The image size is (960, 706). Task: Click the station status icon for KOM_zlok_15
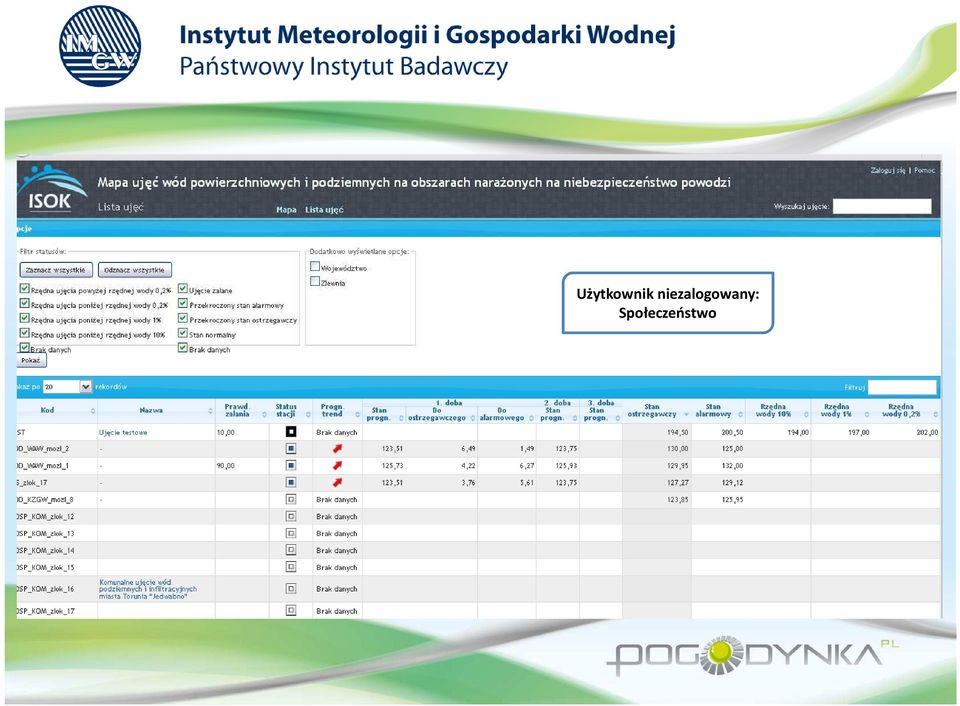pos(291,568)
